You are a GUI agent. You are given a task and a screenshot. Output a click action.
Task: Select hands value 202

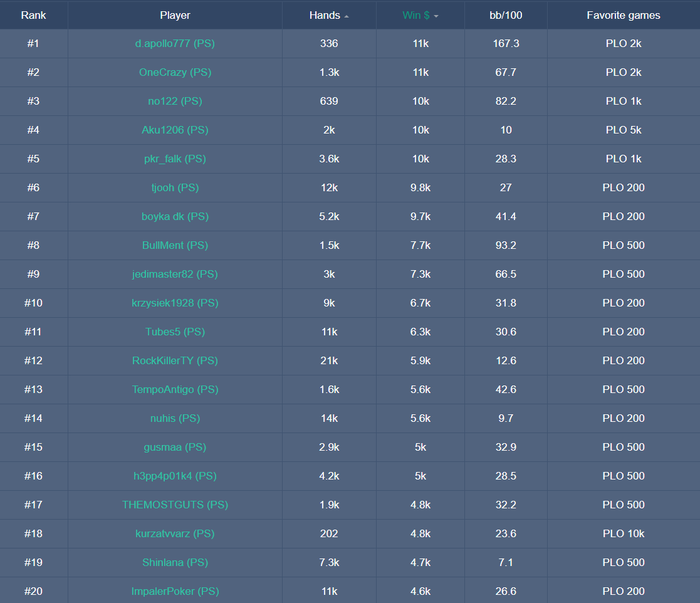[x=329, y=534]
